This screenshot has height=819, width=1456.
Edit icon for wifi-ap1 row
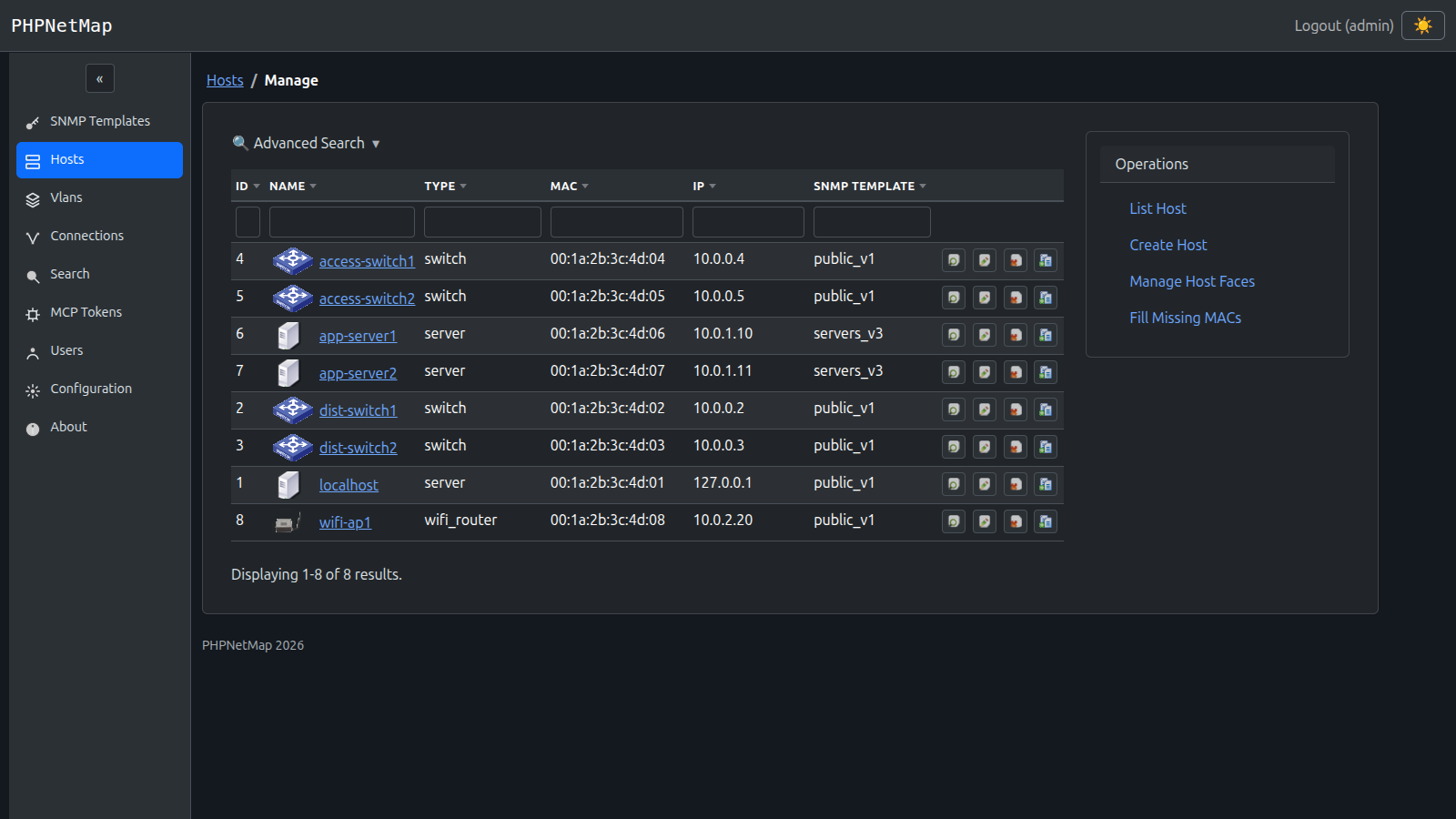point(985,521)
